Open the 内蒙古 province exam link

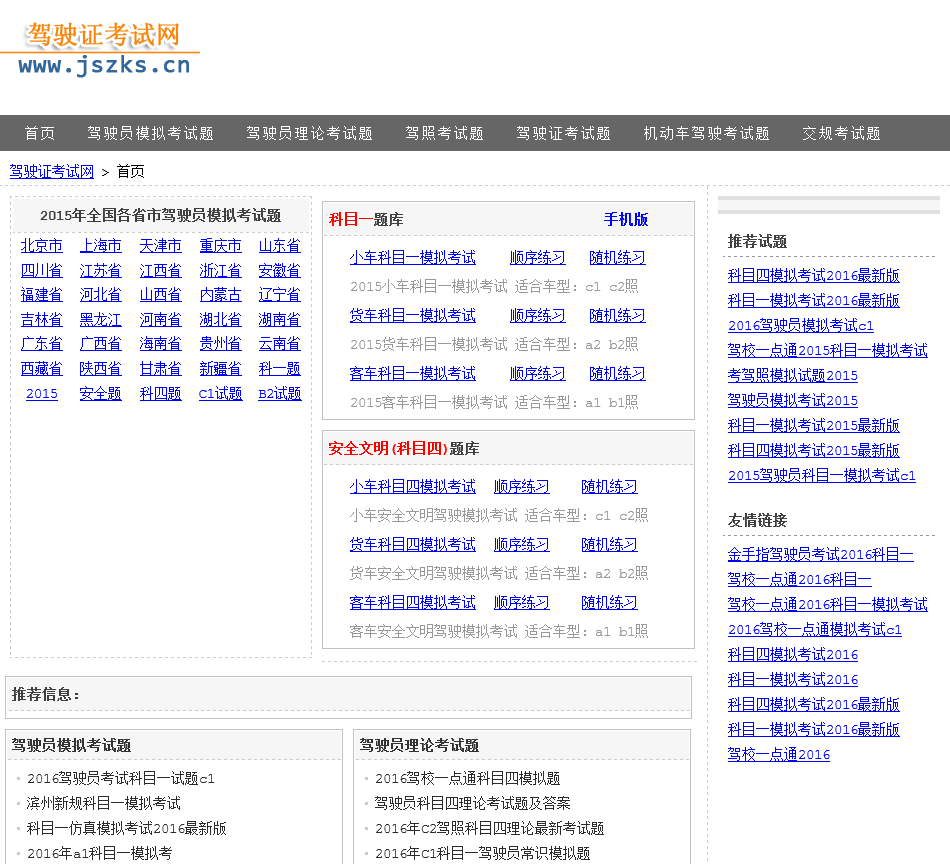pyautogui.click(x=220, y=294)
